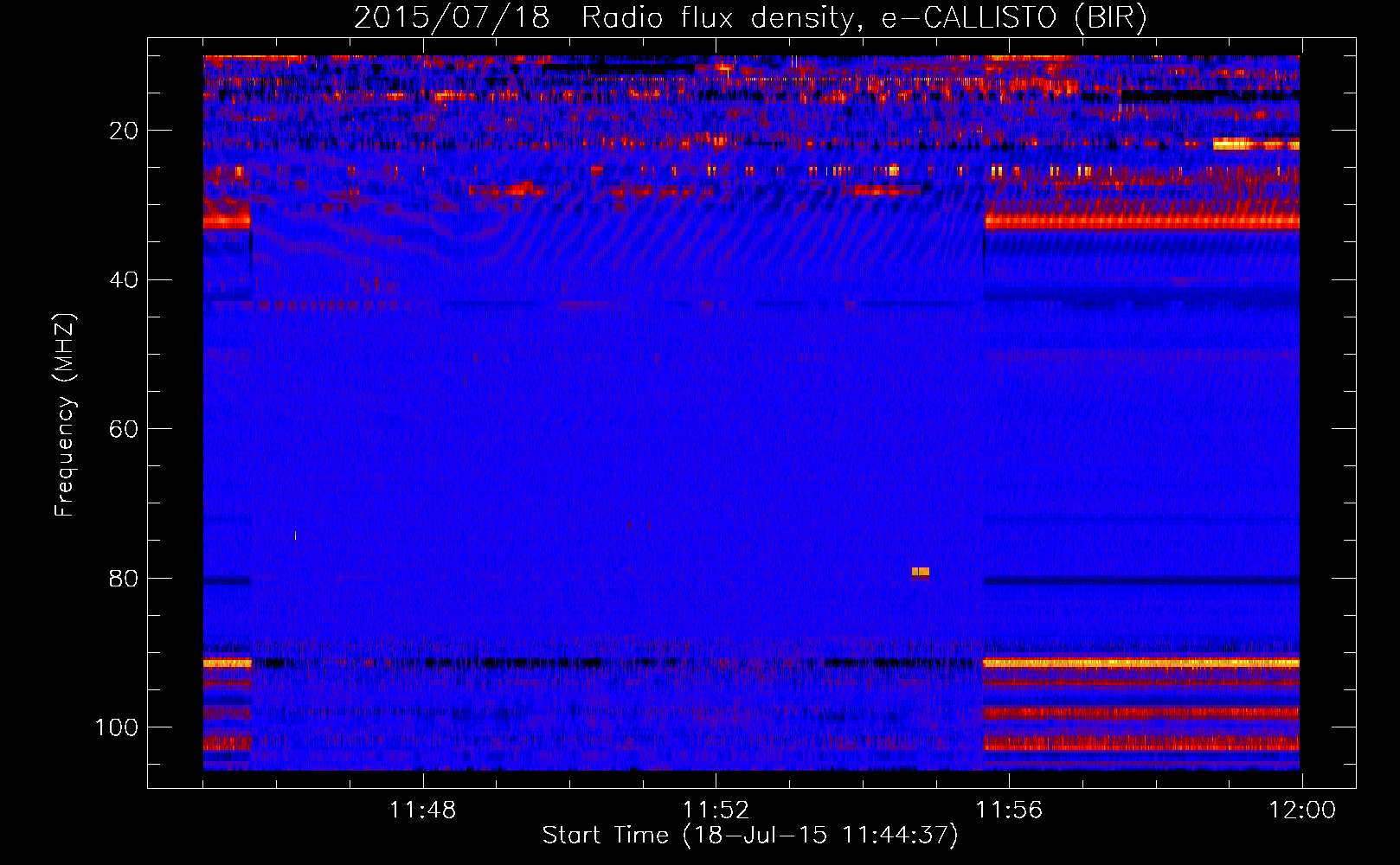Click the 12:00 time tick label
This screenshot has height=865, width=1400.
click(1302, 811)
